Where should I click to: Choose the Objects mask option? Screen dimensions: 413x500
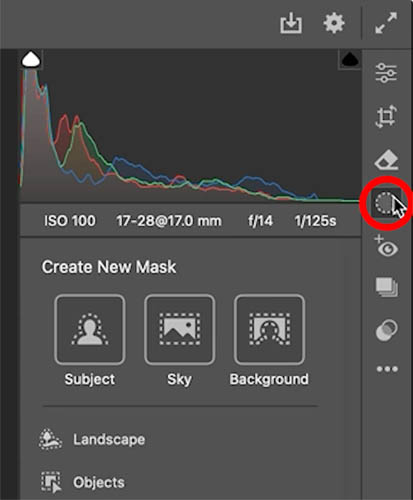coord(82,482)
